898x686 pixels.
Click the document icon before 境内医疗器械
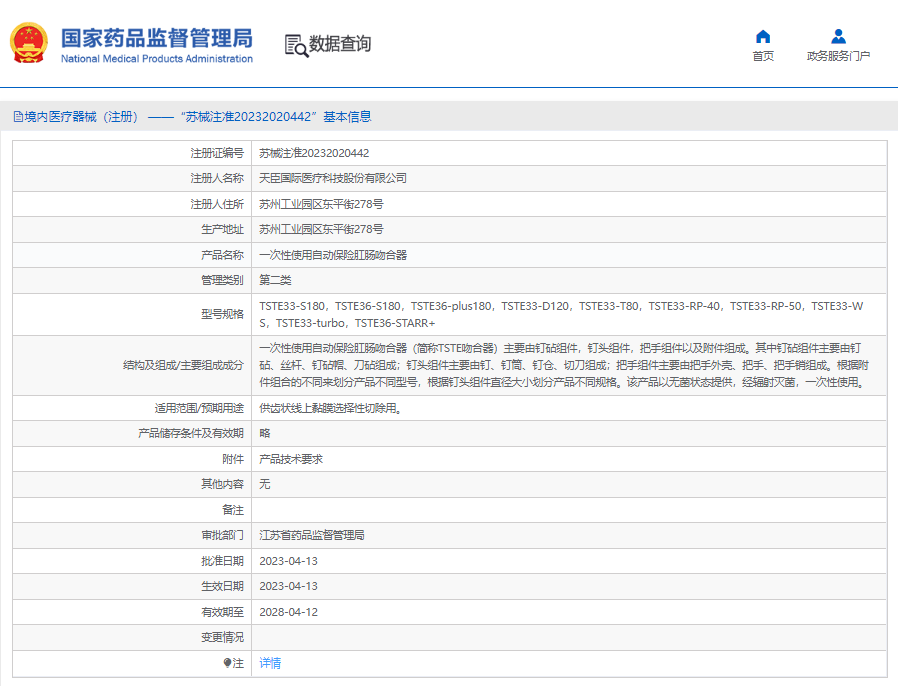[x=18, y=117]
